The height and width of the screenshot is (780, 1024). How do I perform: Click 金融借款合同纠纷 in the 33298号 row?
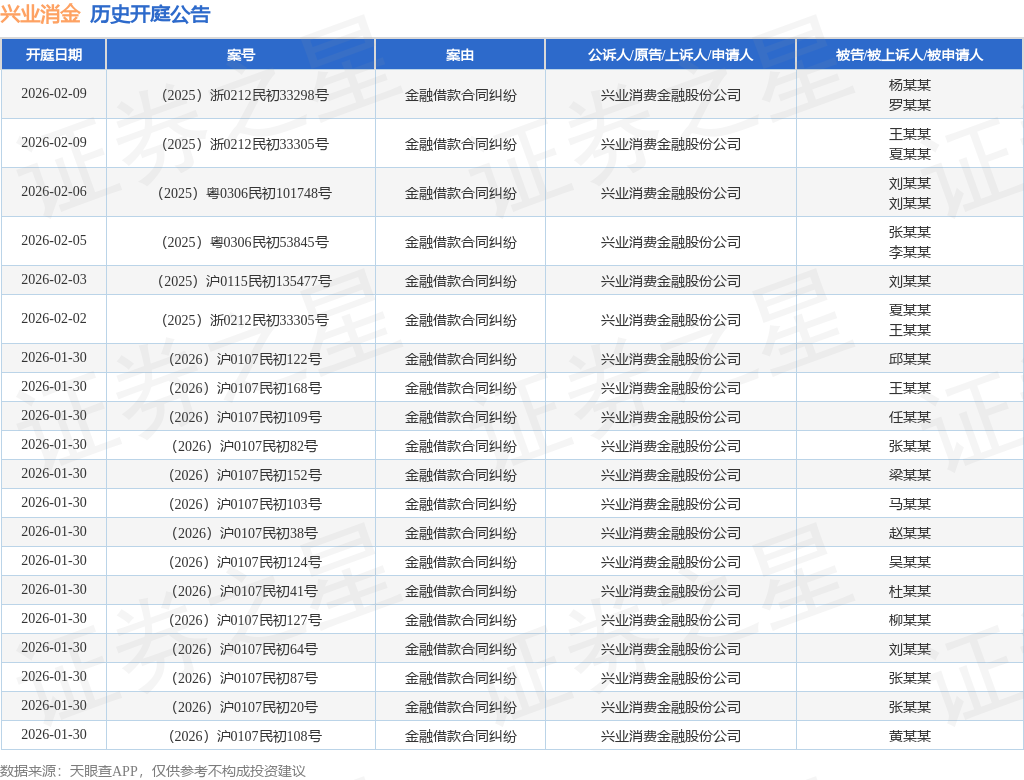(460, 95)
